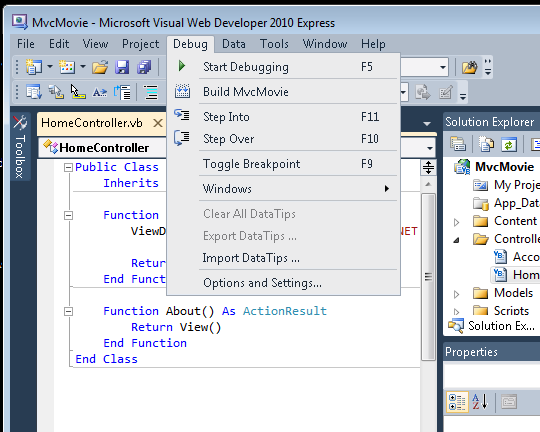Select Build MvcMovie in the Debug menu
Viewport: 540px width, 432px height.
click(x=283, y=92)
